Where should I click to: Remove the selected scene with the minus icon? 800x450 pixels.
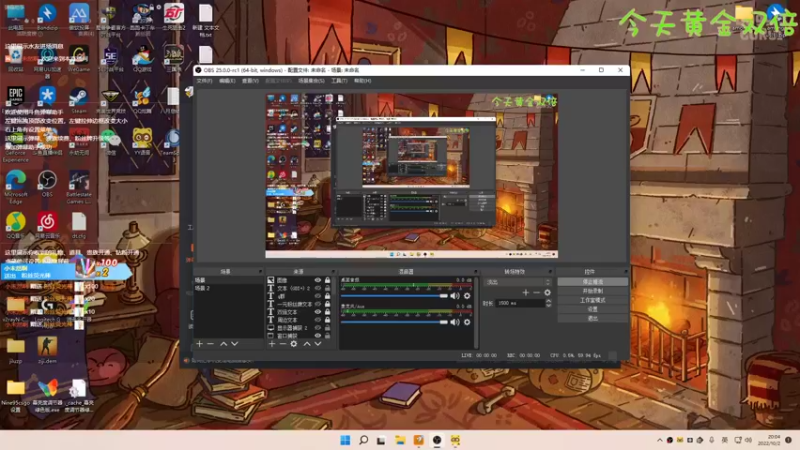[210, 344]
